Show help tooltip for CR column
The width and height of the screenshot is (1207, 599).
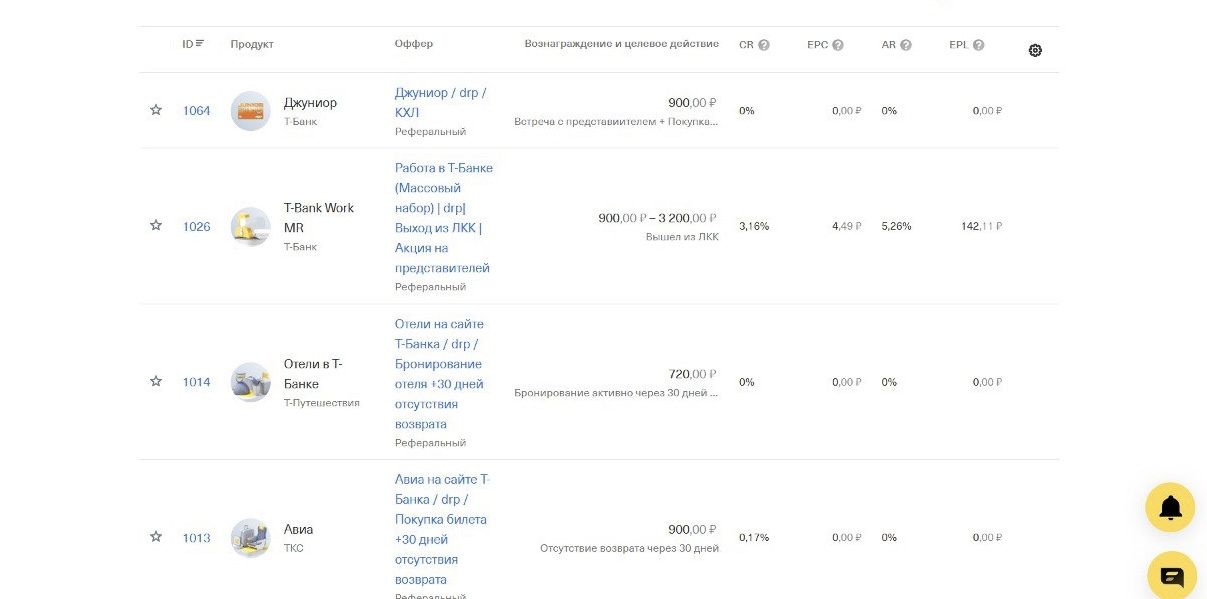tap(764, 45)
